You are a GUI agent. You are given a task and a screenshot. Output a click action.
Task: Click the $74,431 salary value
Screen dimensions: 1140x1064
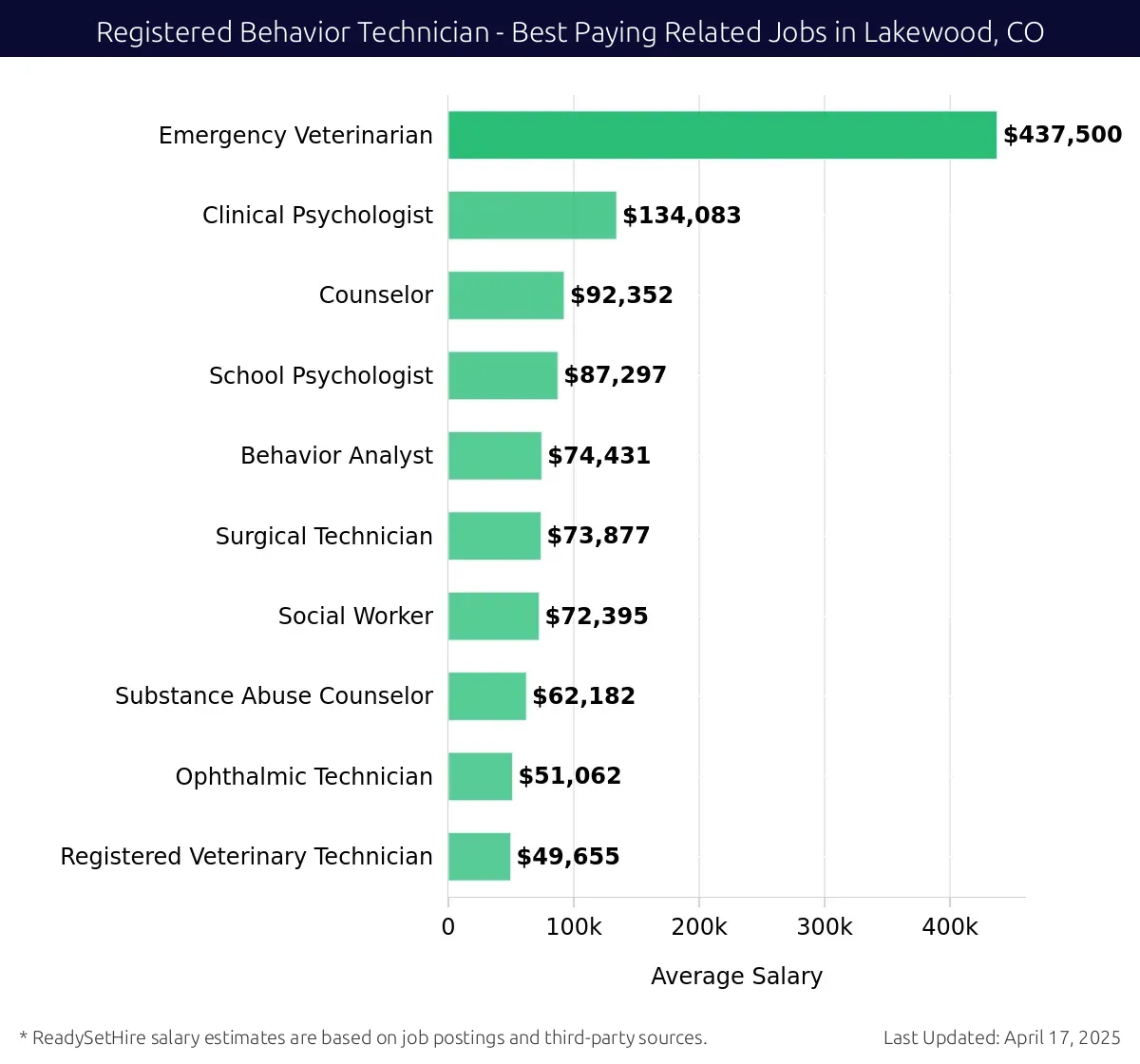[599, 456]
